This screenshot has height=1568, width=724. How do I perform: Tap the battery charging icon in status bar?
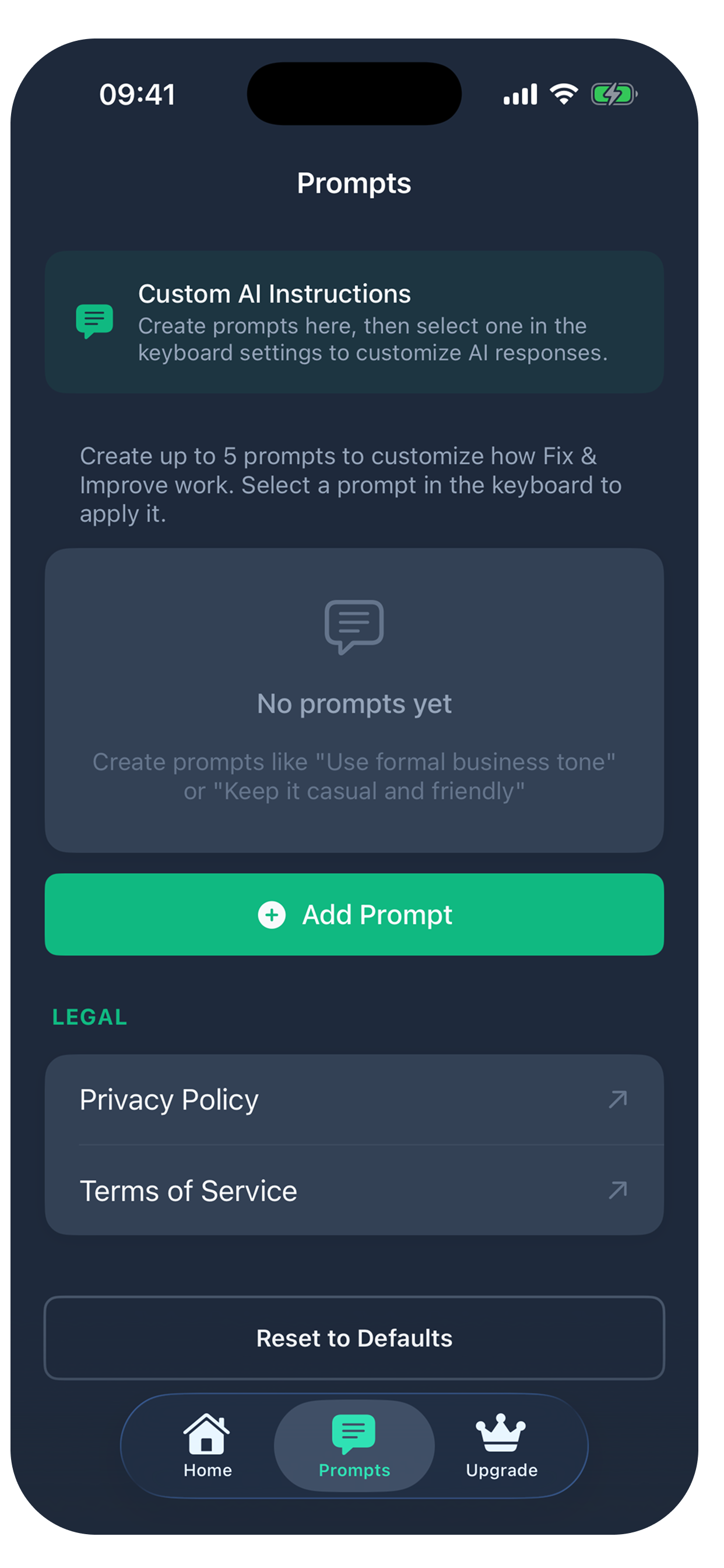614,94
